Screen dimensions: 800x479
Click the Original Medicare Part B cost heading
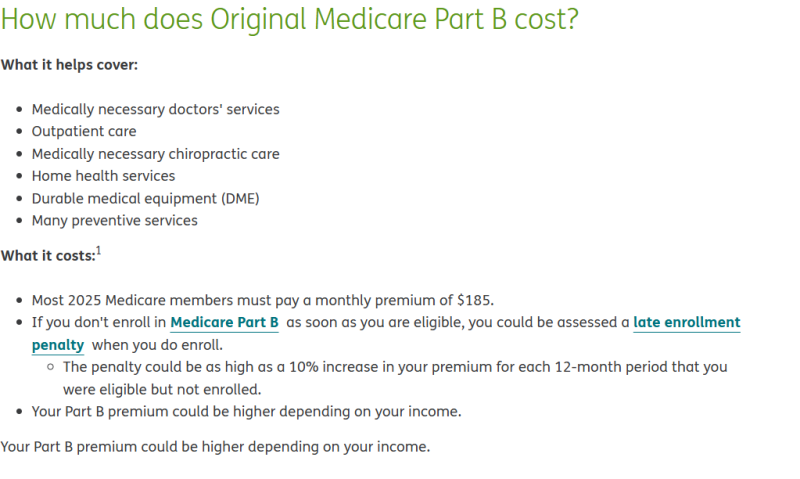point(290,20)
